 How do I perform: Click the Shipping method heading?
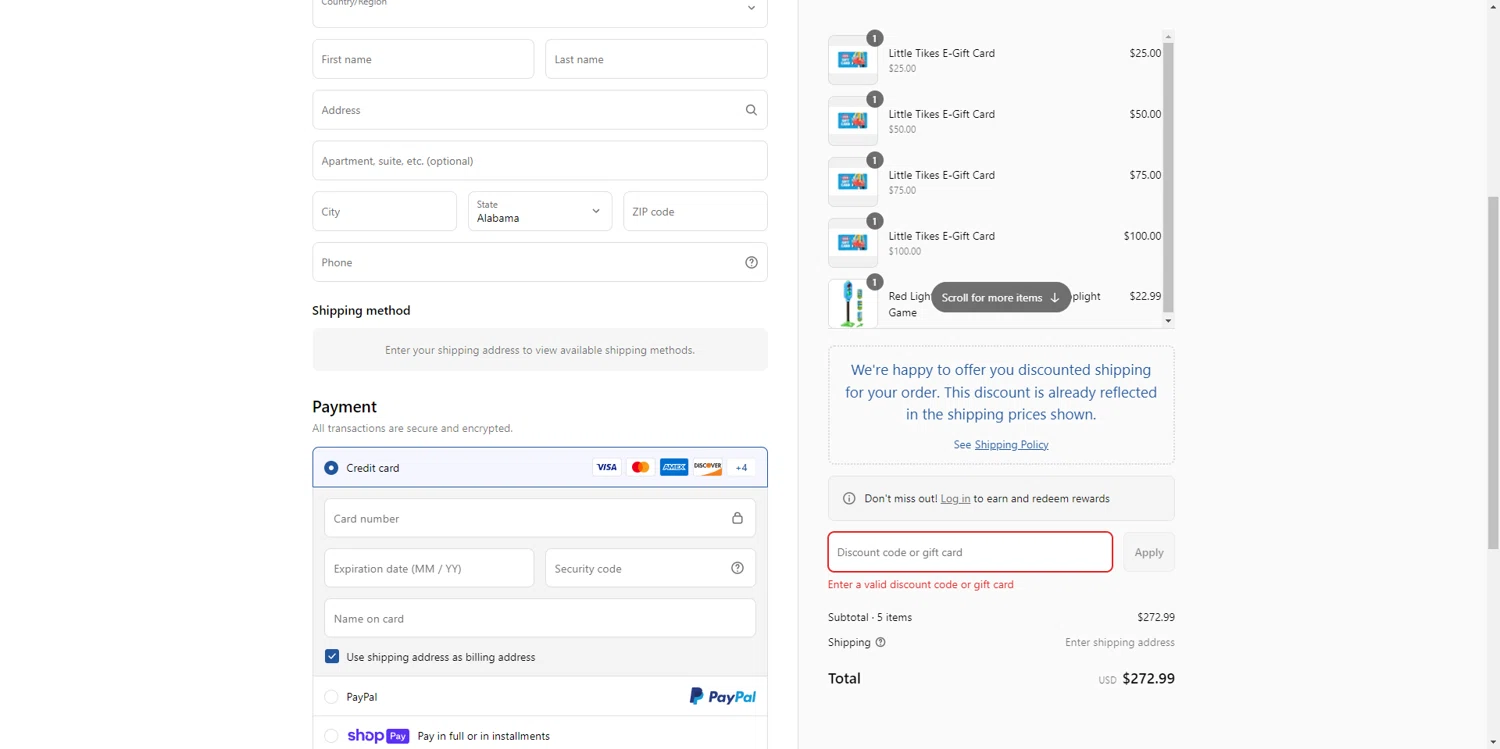point(361,310)
